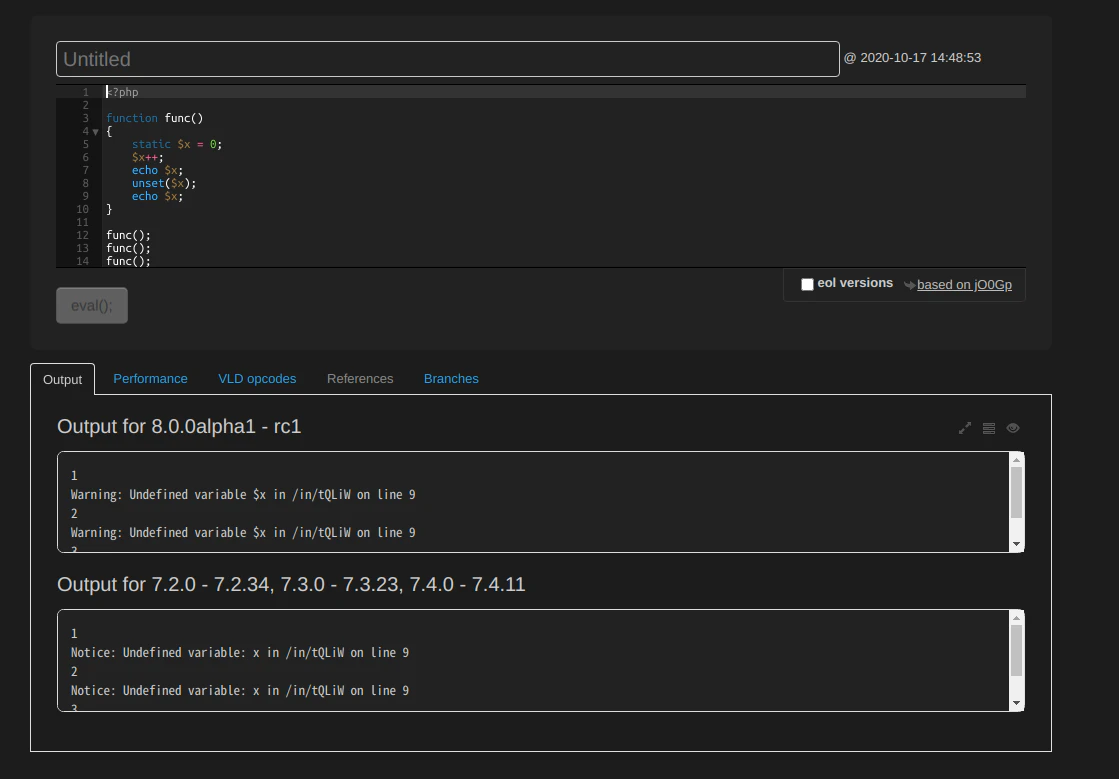The width and height of the screenshot is (1119, 779).
Task: Click line number 12 in the editor gutter
Action: 83,235
